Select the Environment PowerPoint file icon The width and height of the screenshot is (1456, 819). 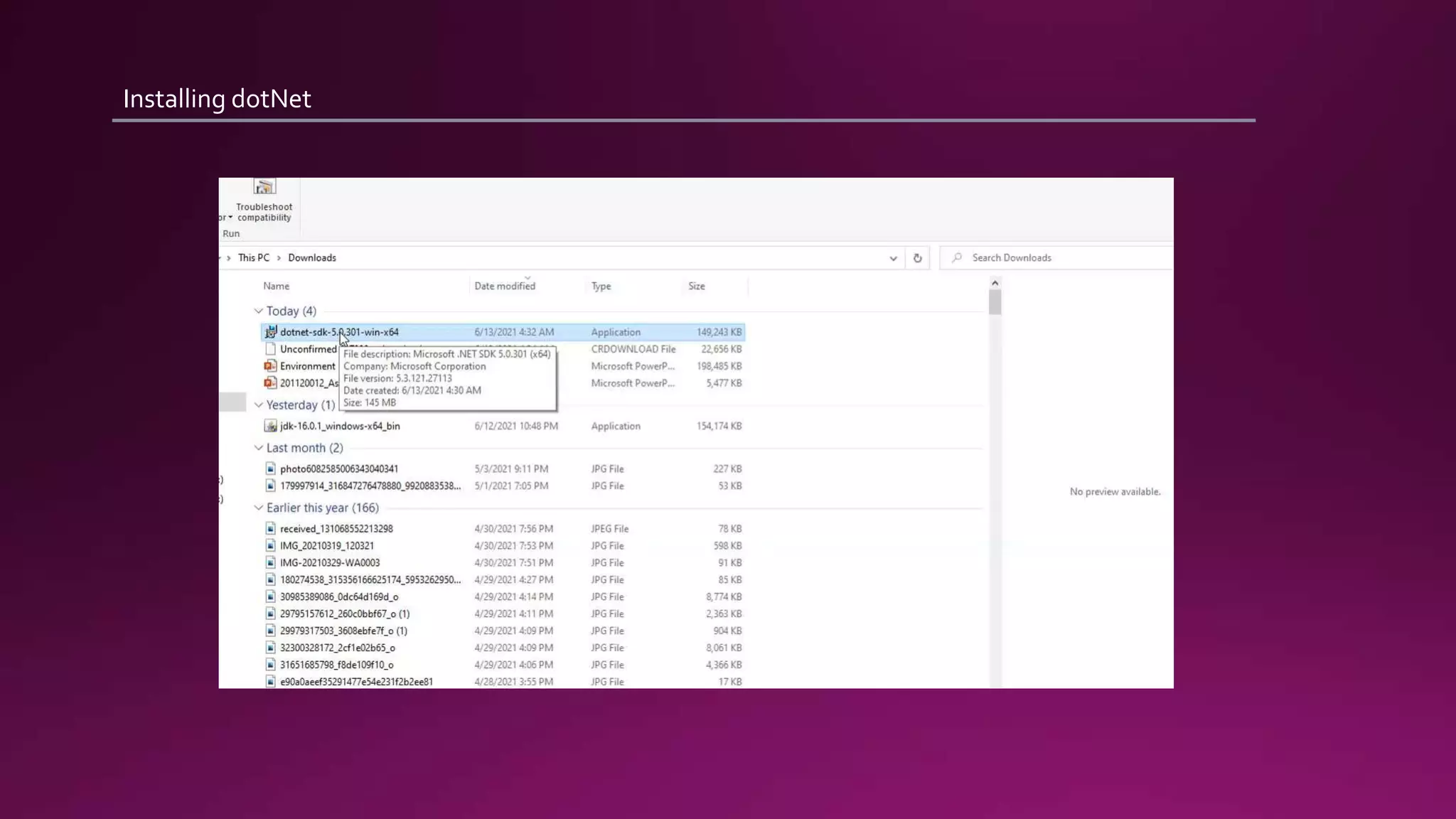tap(270, 366)
